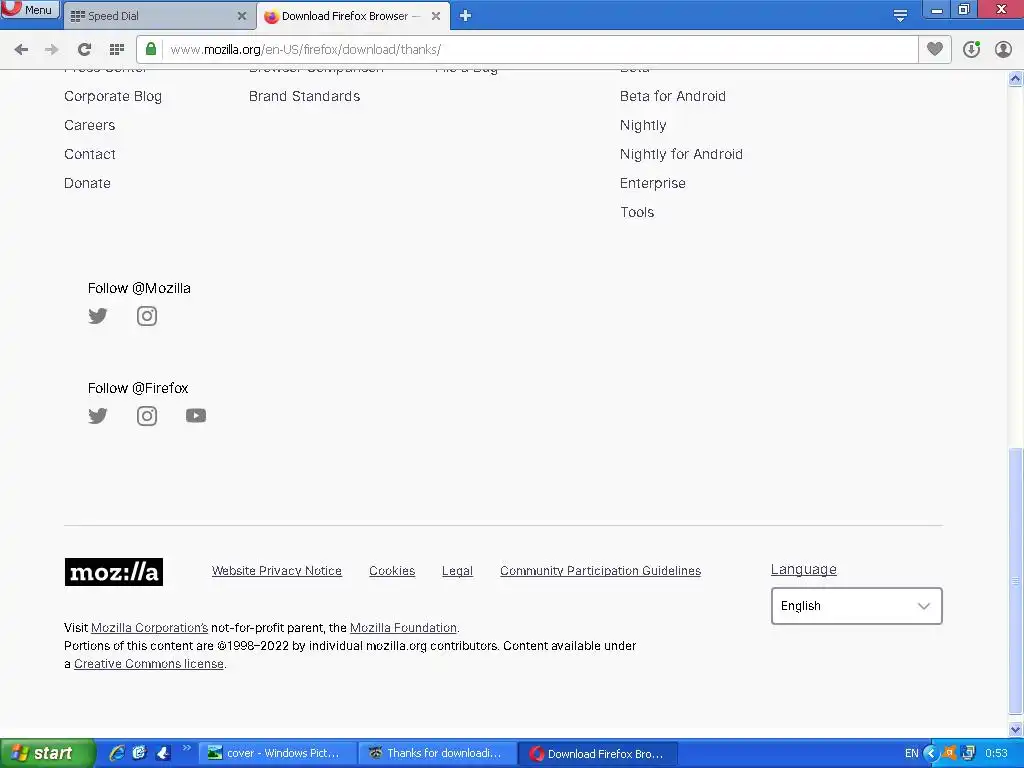Open the Enterprise link

[x=652, y=184]
